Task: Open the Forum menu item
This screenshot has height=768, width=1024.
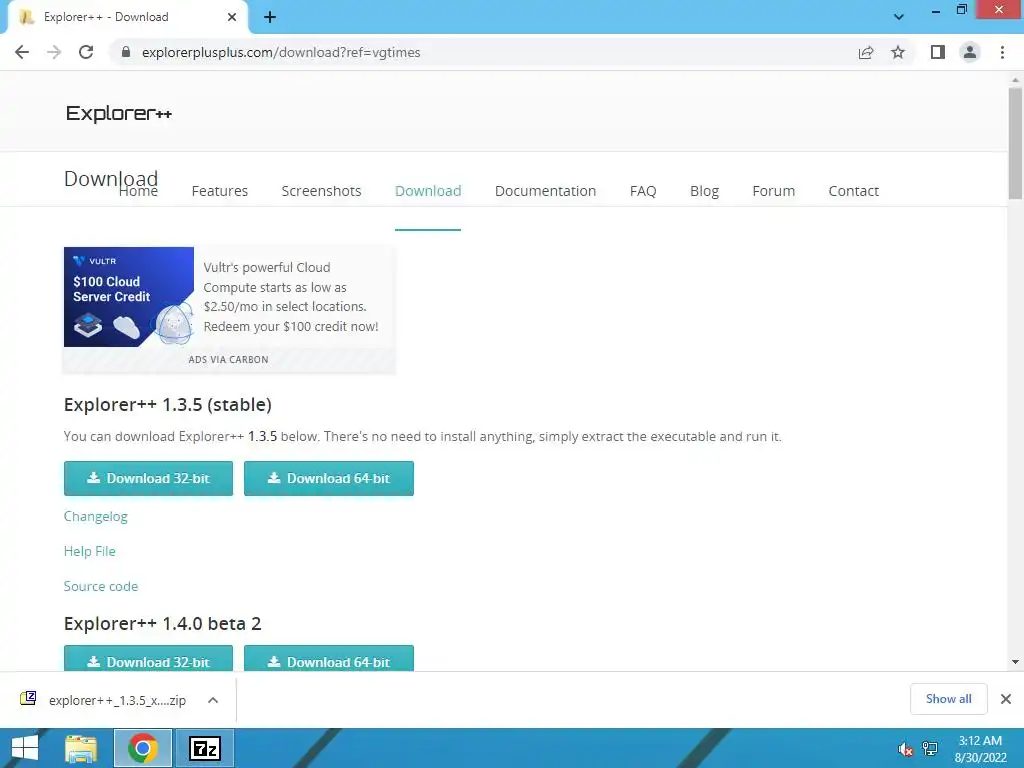Action: pyautogui.click(x=773, y=191)
